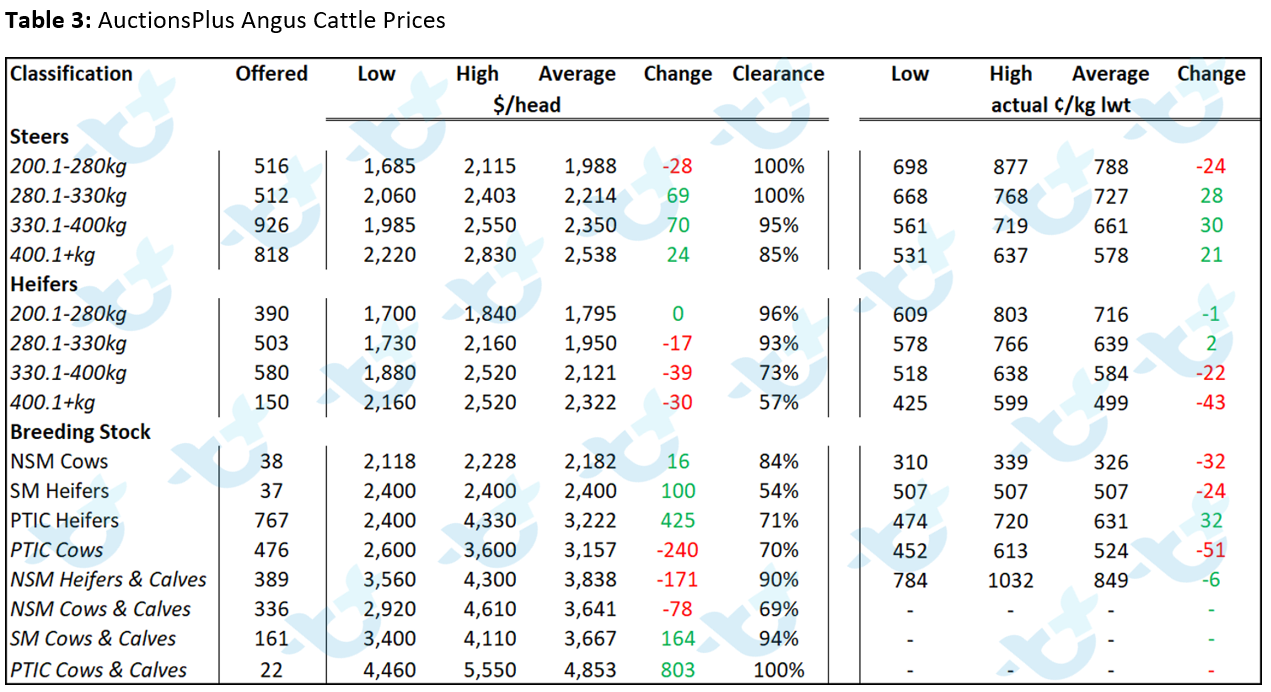Select offered value "22" for PTIC Cows & Calves
The image size is (1271, 692).
pos(271,670)
